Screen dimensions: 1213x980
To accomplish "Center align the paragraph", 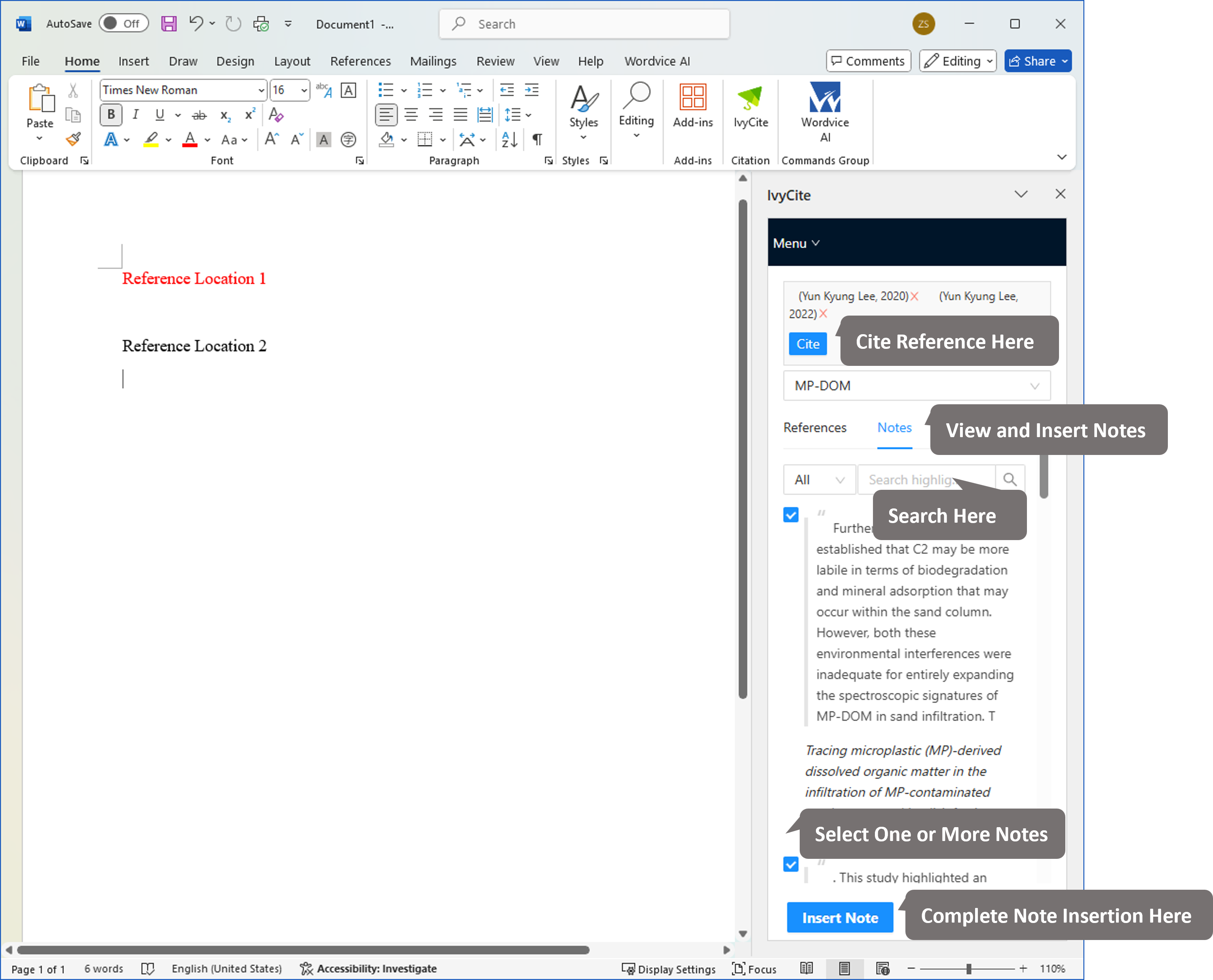I will tap(411, 115).
